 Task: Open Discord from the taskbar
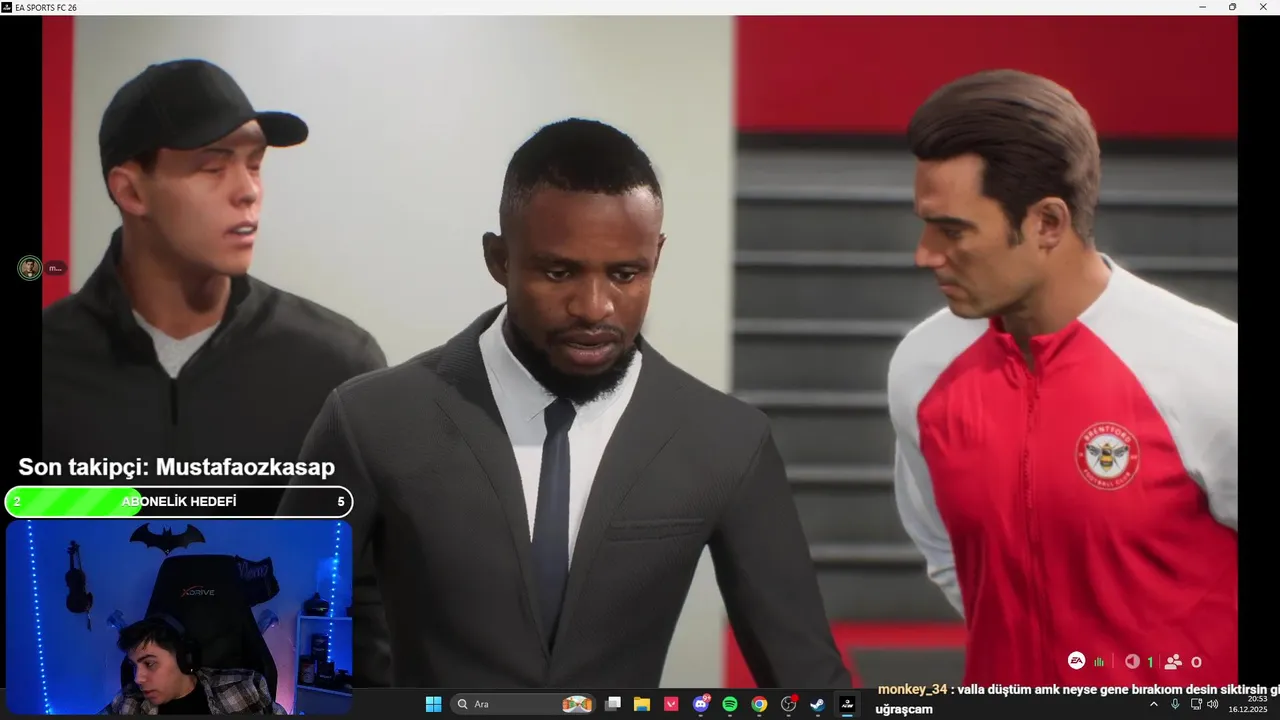pos(701,704)
